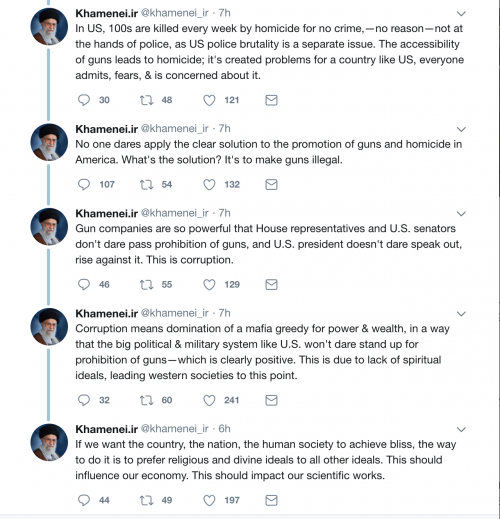Retweet the tweet with 49 retweets
This screenshot has height=519, width=500.
pyautogui.click(x=146, y=500)
